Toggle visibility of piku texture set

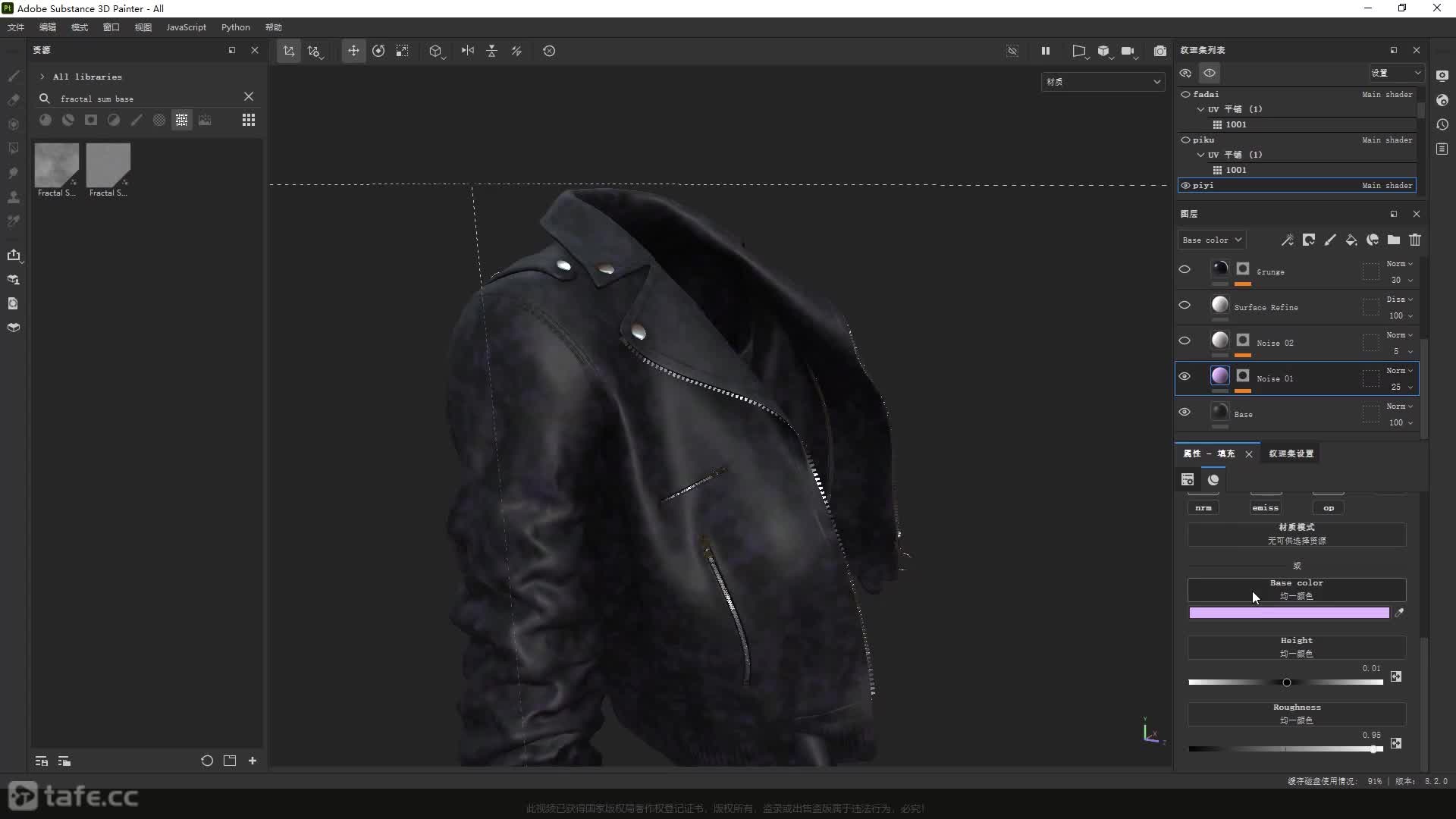point(1185,140)
